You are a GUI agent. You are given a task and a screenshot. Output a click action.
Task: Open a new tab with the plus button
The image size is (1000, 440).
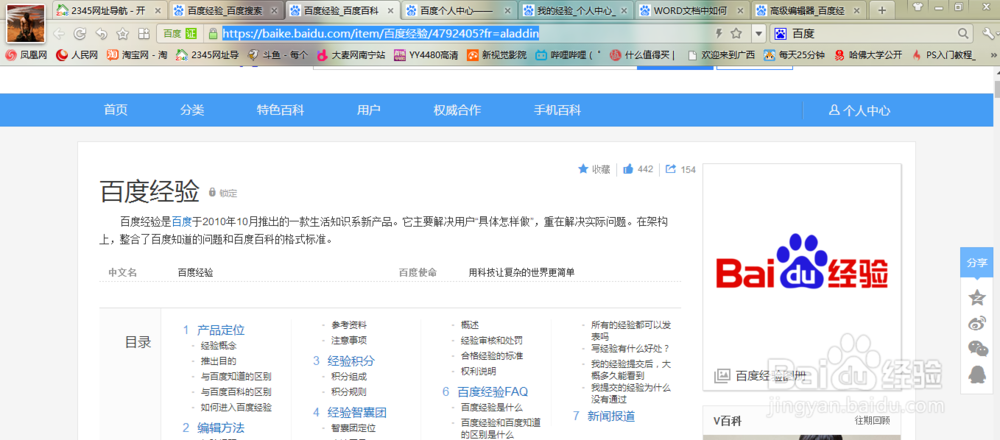point(882,10)
